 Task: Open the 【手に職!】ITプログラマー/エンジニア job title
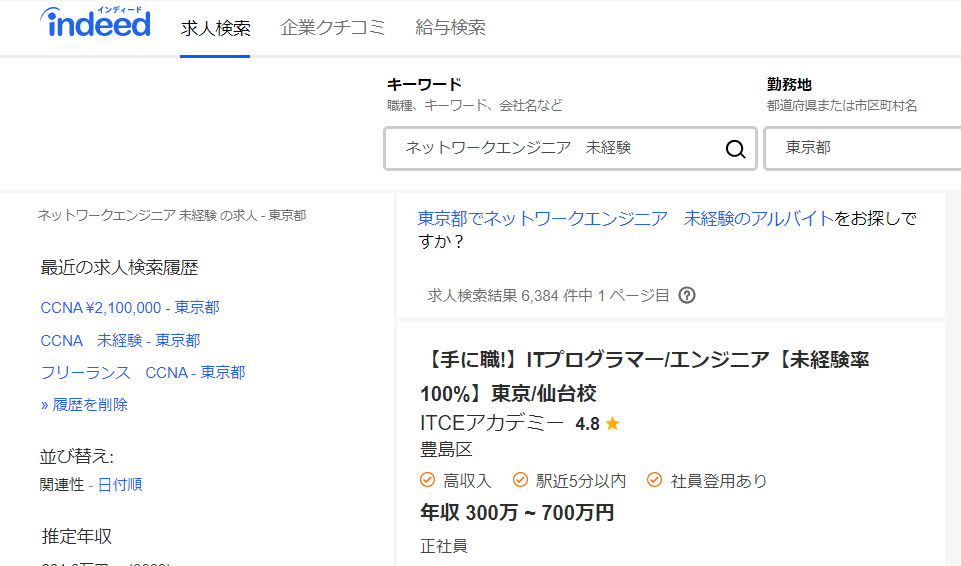pos(645,376)
